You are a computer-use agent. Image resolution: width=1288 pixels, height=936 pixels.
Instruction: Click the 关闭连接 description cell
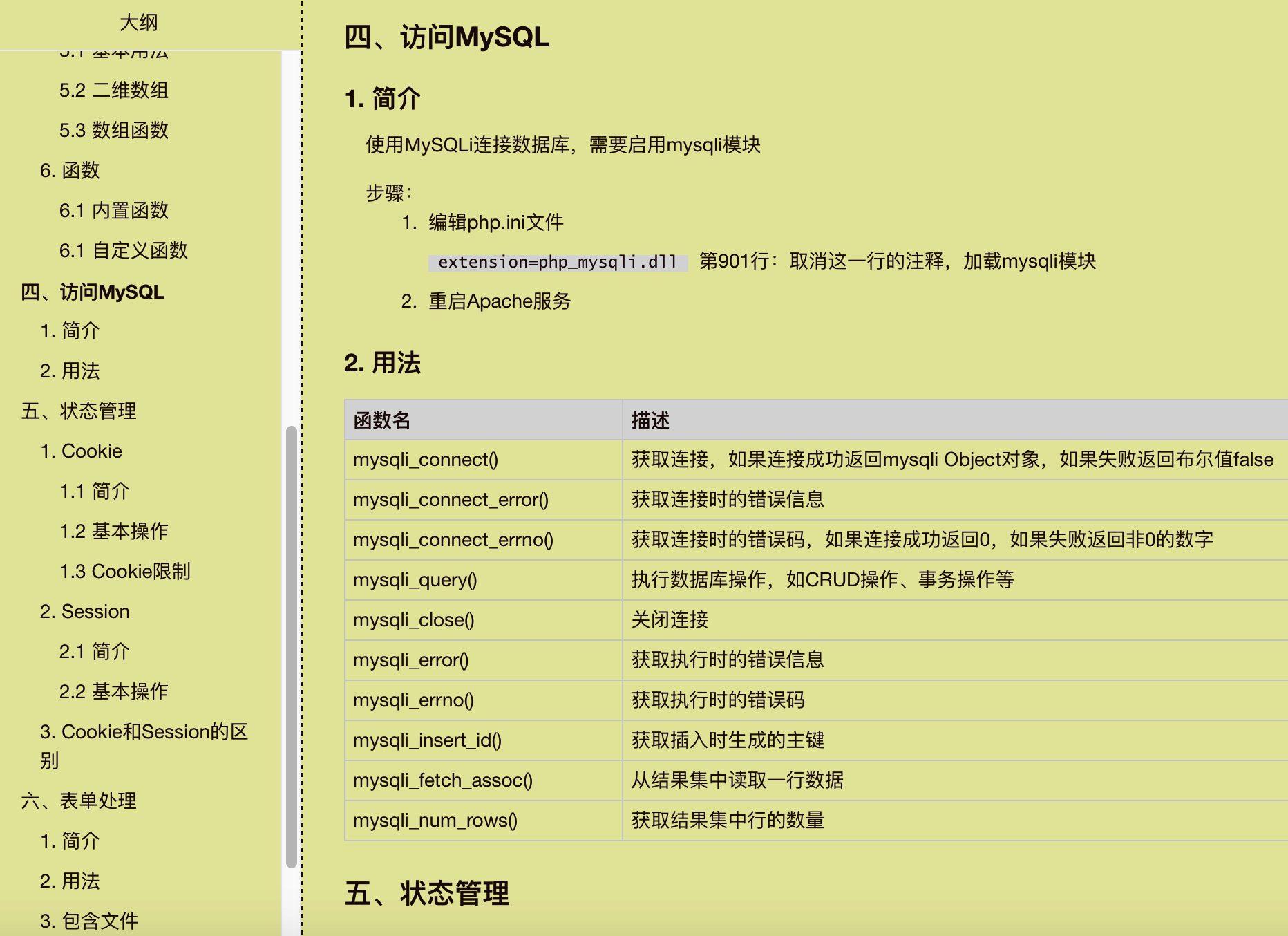[955, 620]
